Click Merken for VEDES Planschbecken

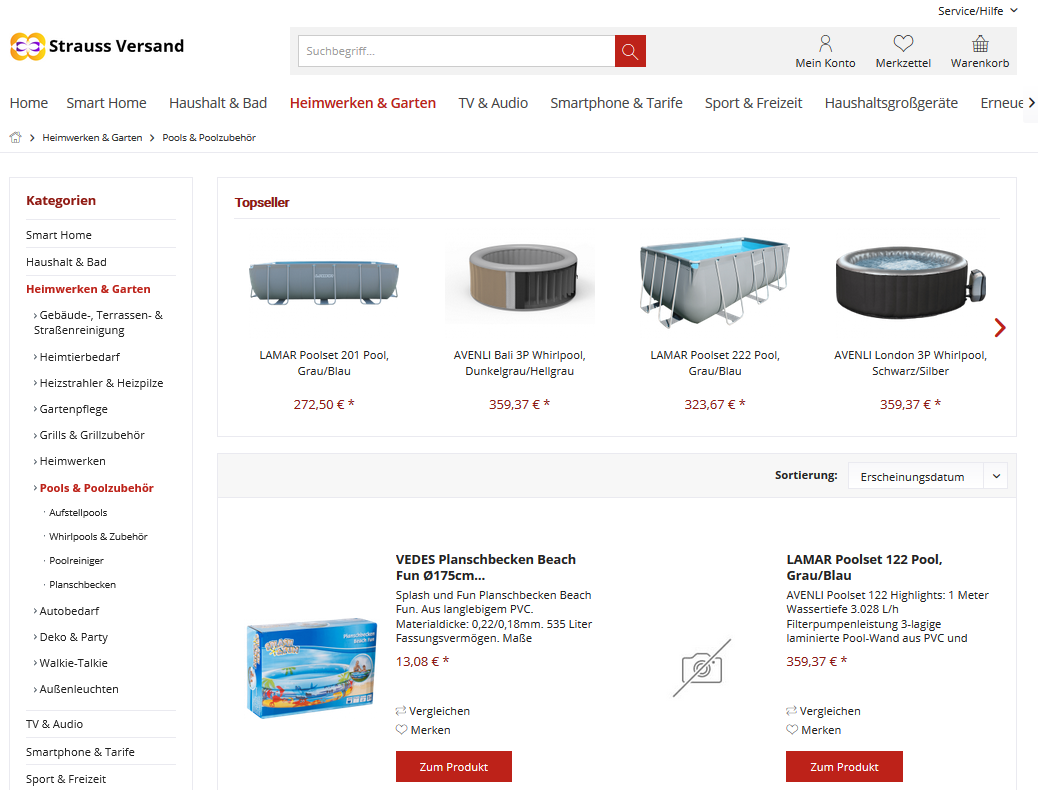[x=423, y=730]
